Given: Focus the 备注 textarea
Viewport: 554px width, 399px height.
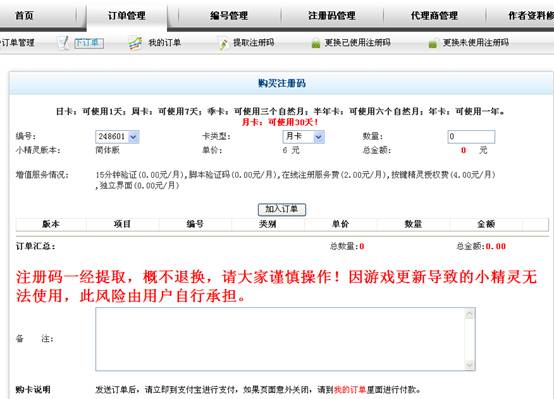Looking at the screenshot, I should pyautogui.click(x=285, y=339).
